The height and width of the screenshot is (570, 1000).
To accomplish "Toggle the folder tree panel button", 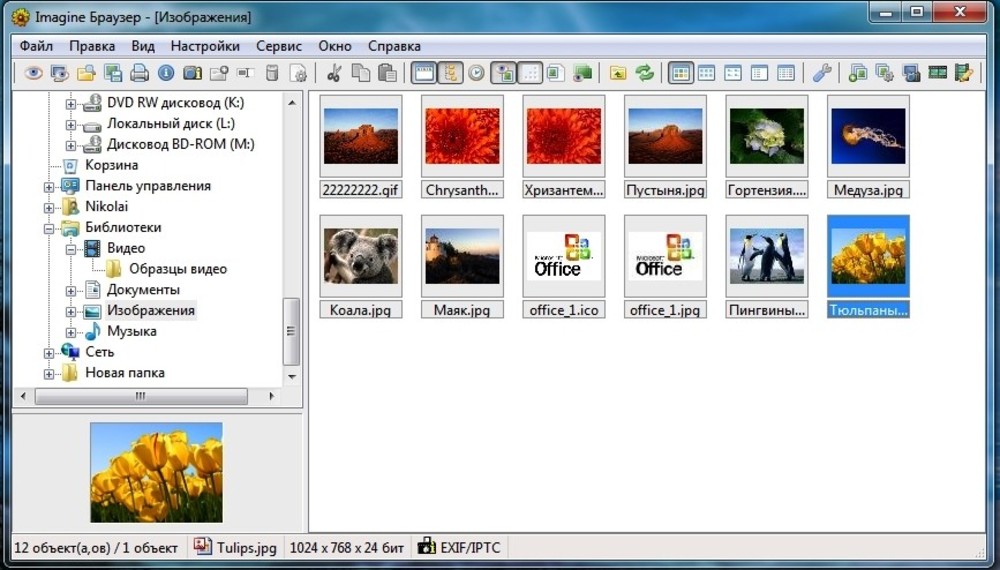I will (x=450, y=73).
